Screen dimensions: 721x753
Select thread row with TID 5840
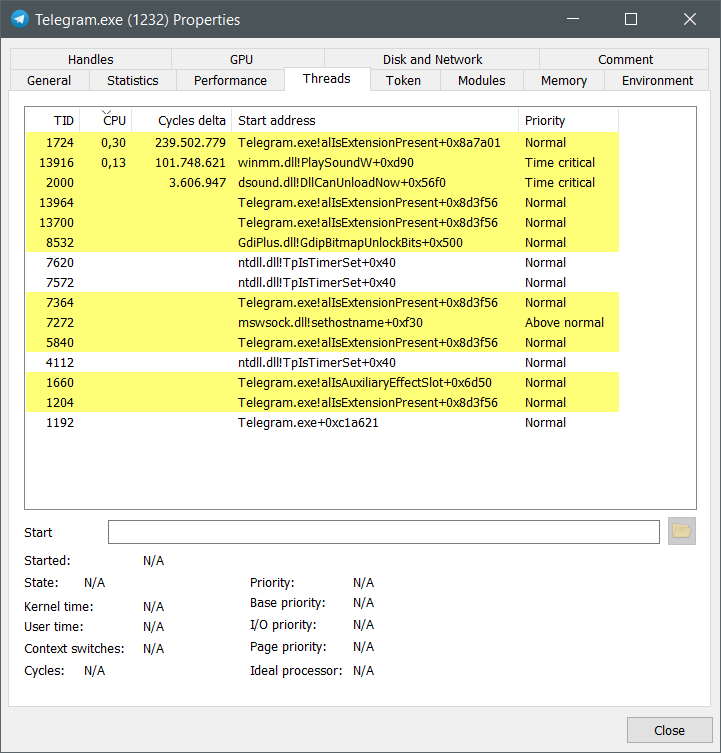[322, 343]
